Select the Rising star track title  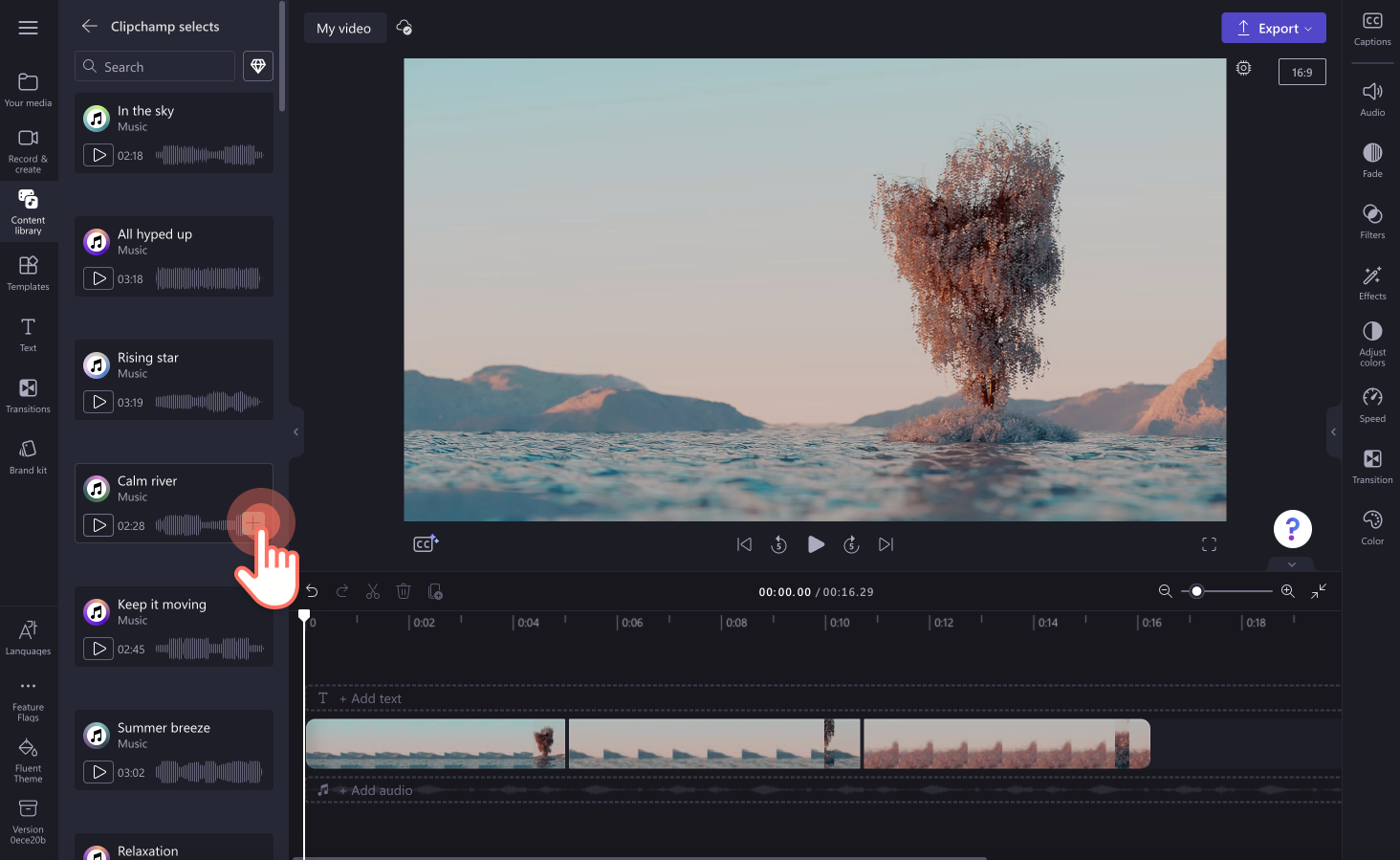(x=148, y=358)
